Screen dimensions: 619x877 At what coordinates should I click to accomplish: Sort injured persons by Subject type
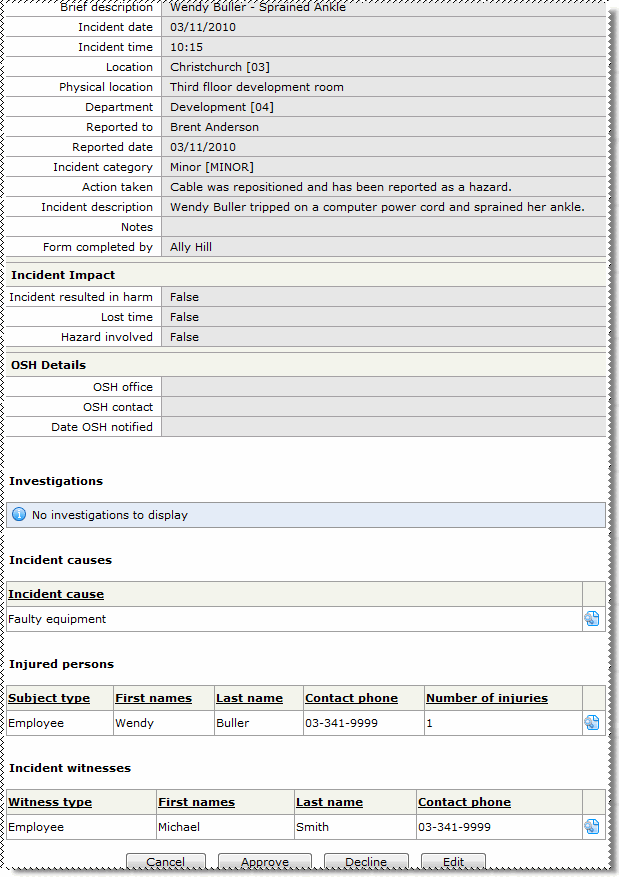point(49,698)
